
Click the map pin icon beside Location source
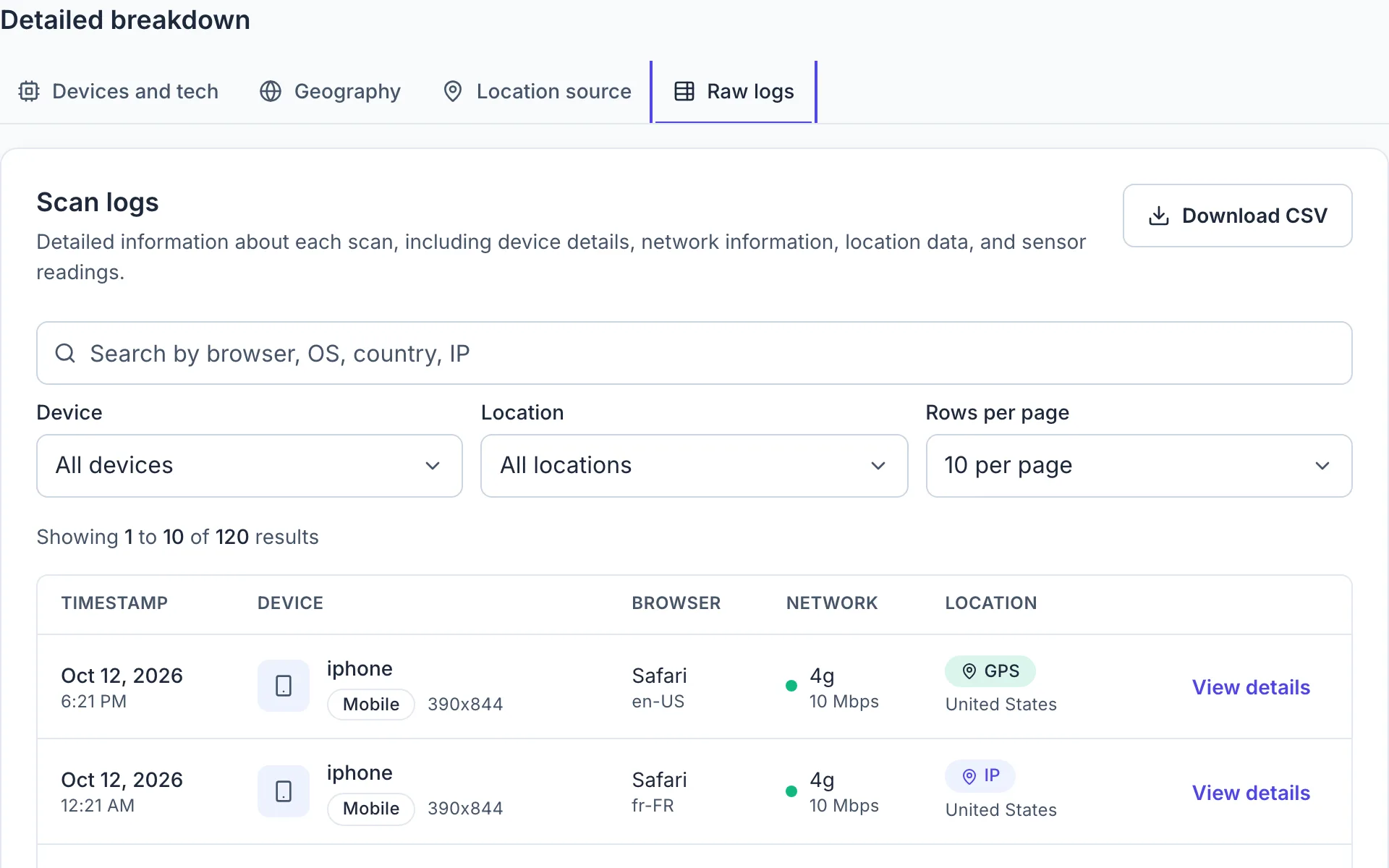453,92
